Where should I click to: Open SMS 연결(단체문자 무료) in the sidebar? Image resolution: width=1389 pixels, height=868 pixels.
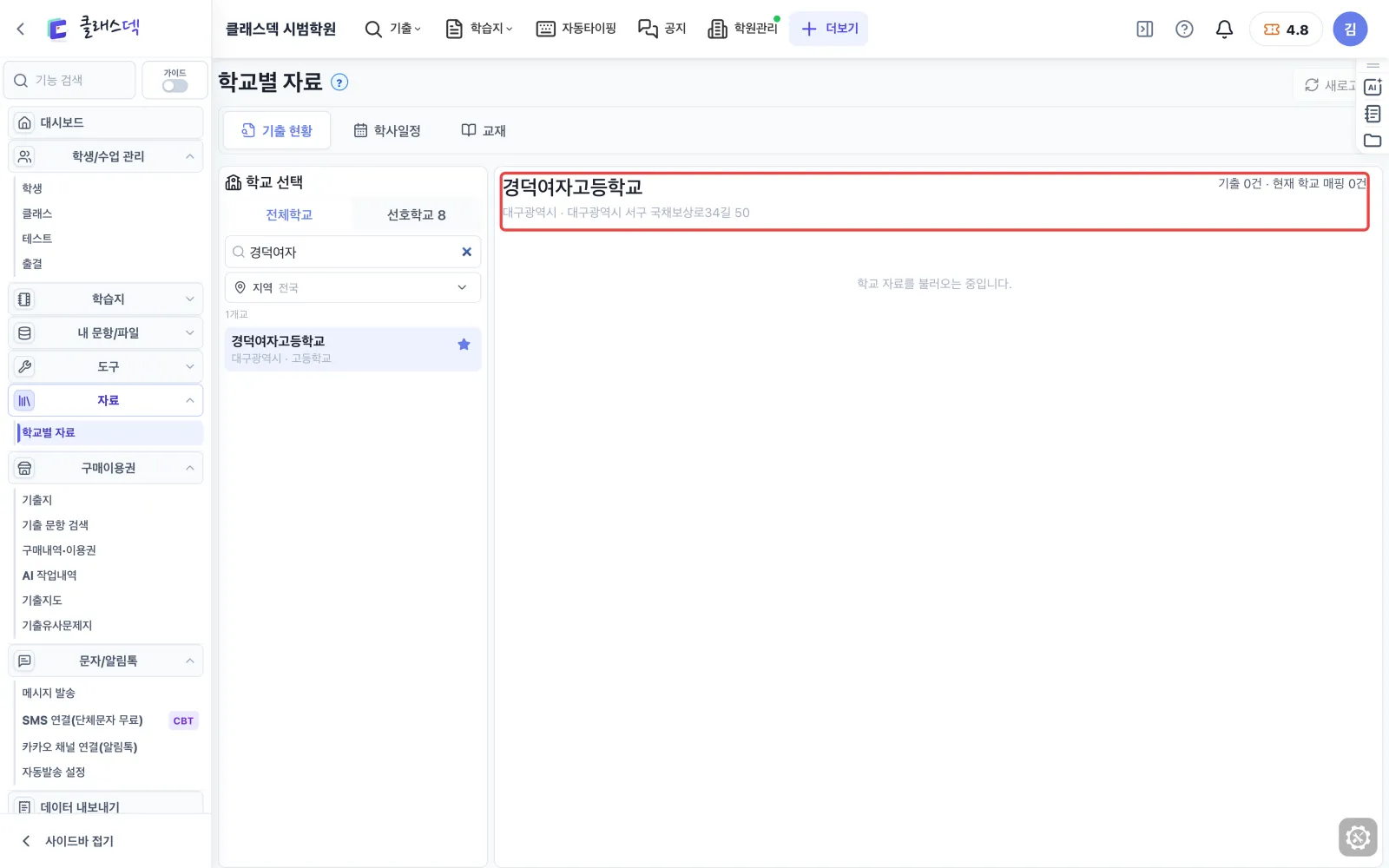point(82,720)
